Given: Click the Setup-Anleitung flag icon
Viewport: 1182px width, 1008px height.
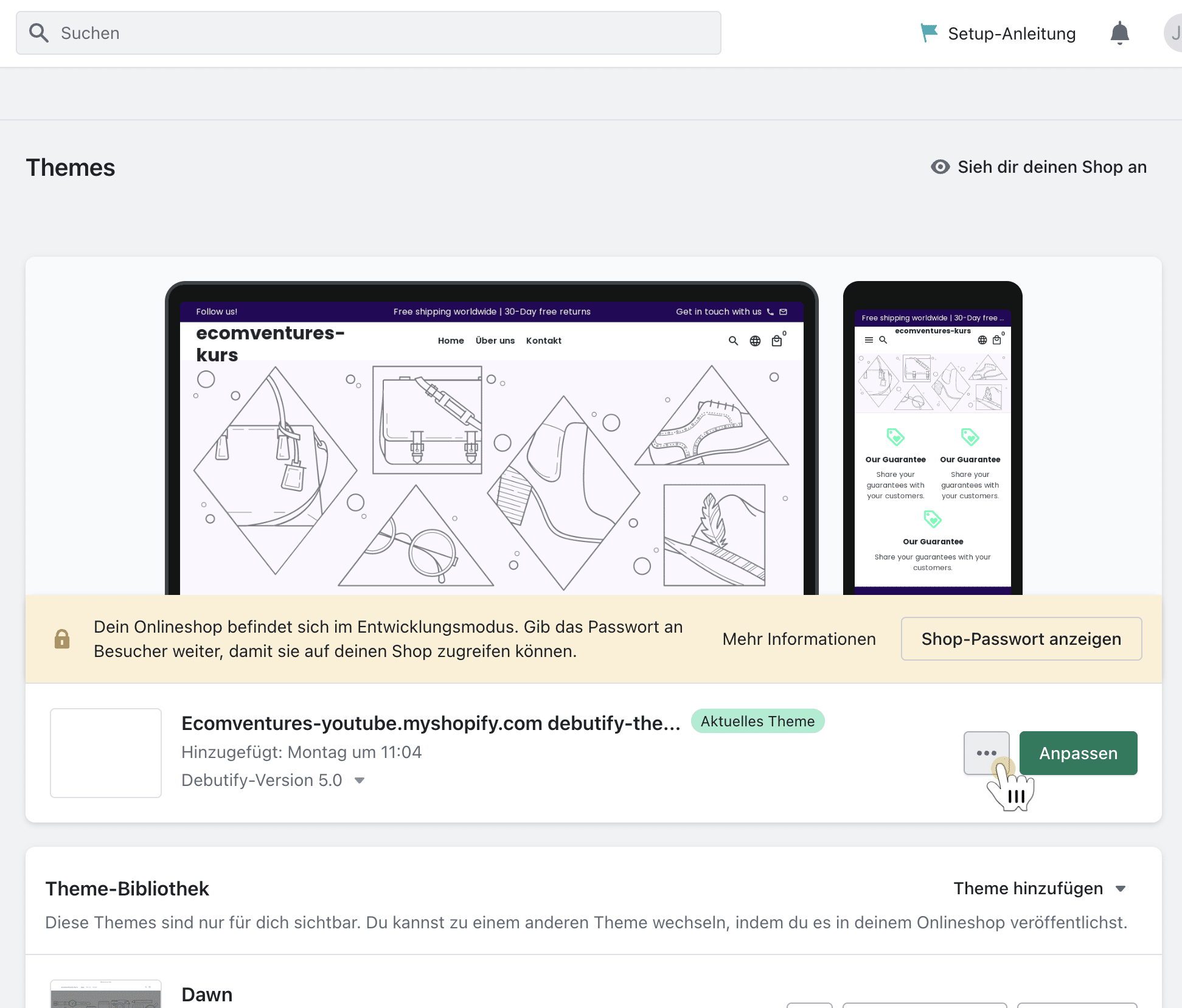Looking at the screenshot, I should click(928, 33).
